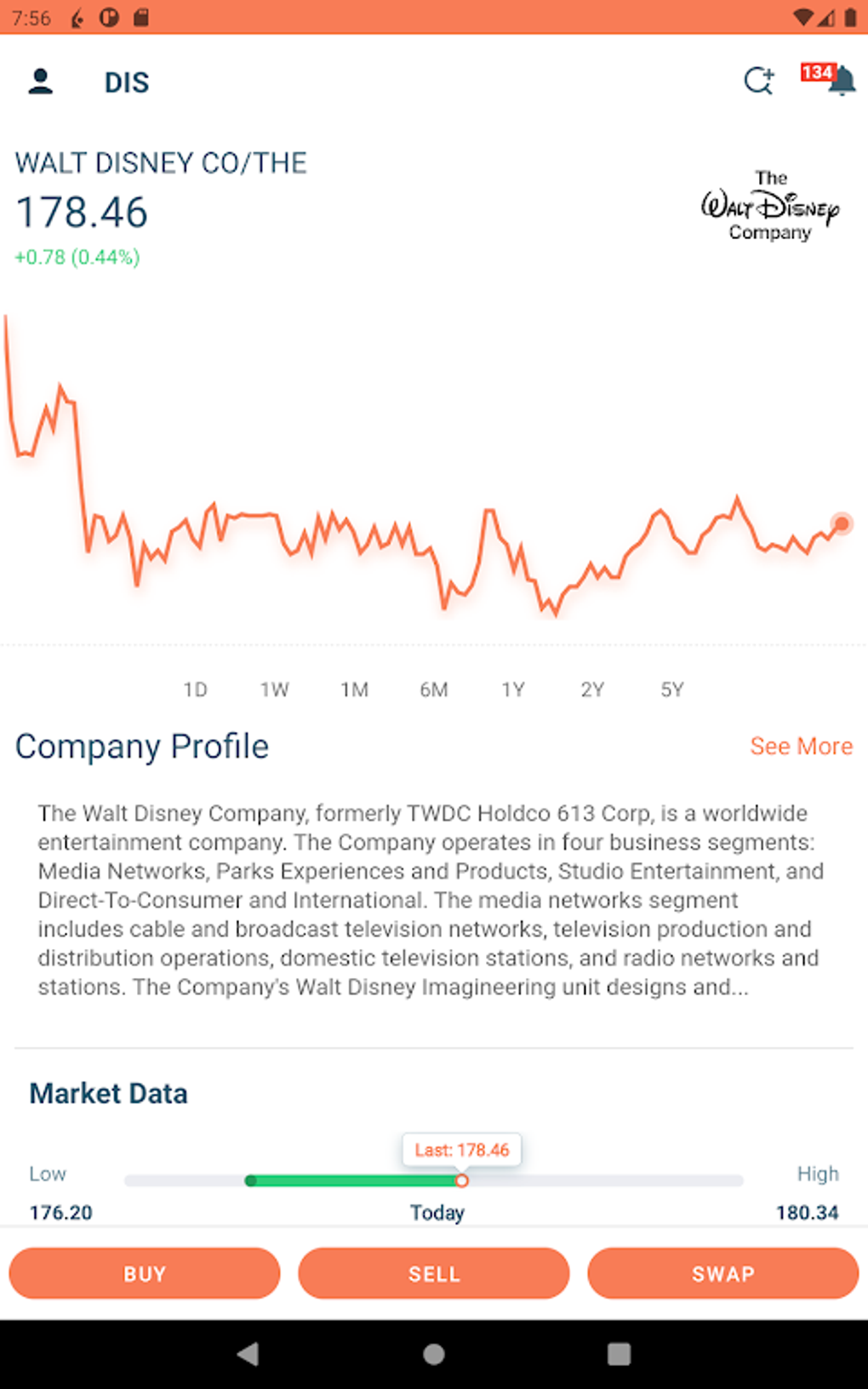Tap the orange endpoint dot on chart

tap(842, 523)
